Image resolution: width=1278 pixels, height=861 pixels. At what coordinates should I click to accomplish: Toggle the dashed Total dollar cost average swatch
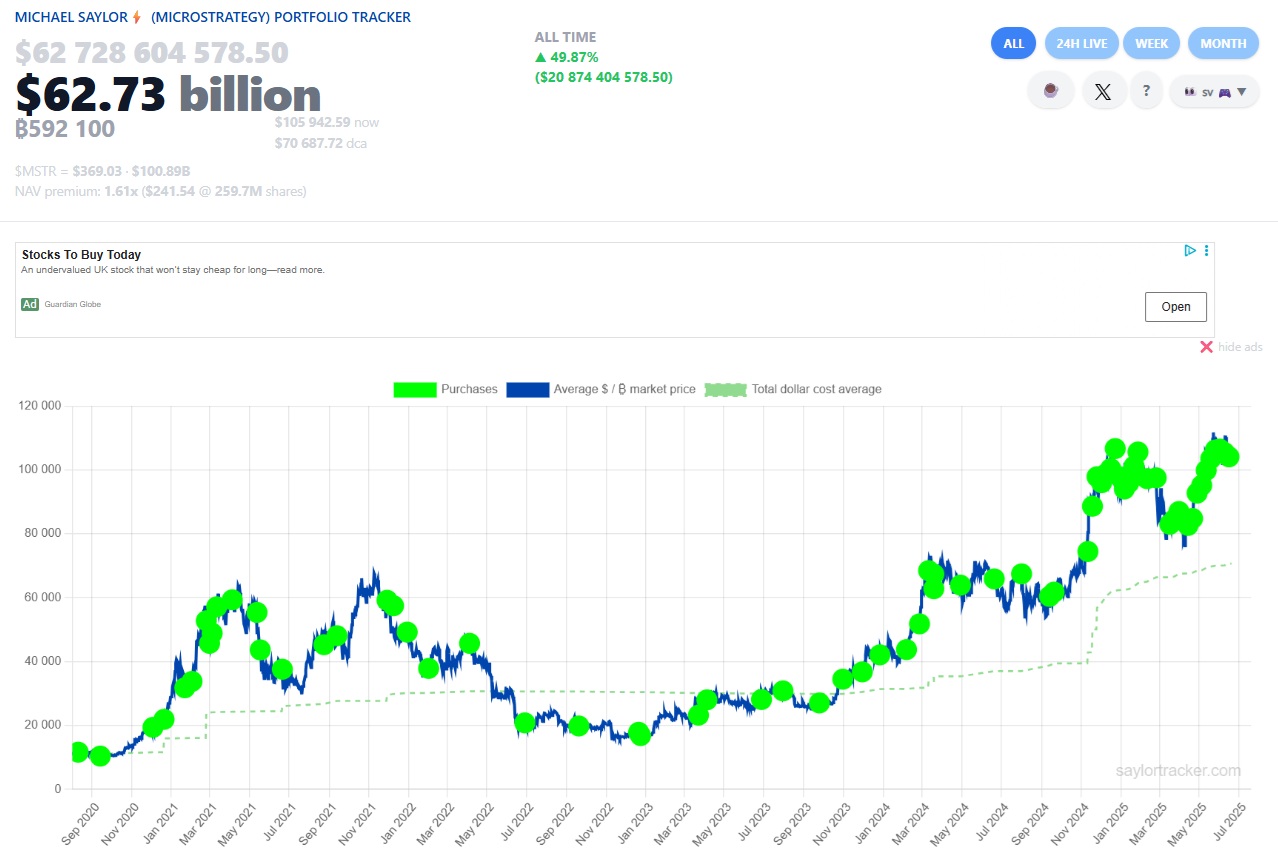tap(726, 389)
